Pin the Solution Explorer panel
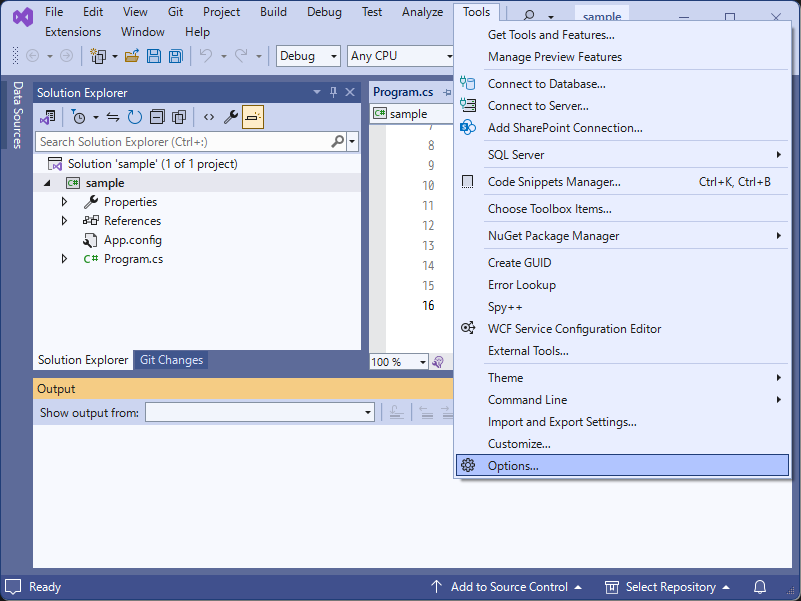The height and width of the screenshot is (601, 801). (334, 92)
